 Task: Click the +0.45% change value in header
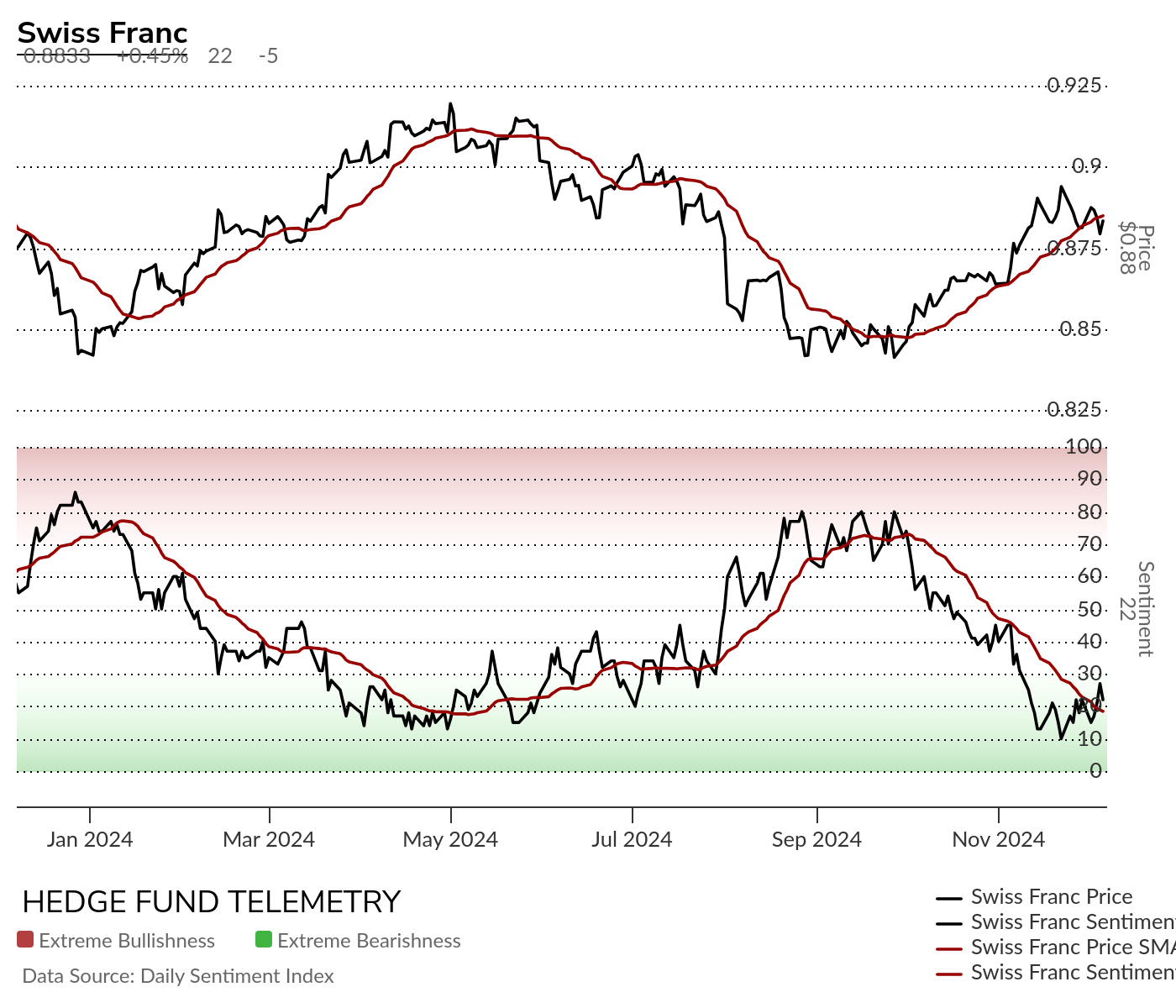(152, 56)
